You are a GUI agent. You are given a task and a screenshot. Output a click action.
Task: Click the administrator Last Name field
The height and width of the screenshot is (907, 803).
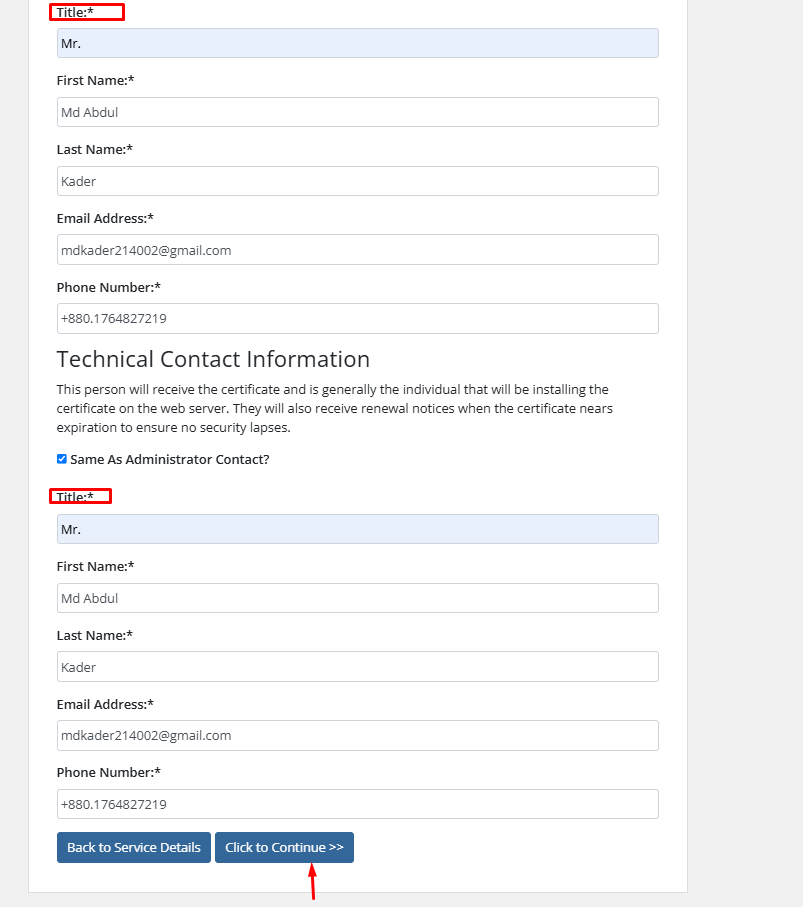click(x=357, y=181)
